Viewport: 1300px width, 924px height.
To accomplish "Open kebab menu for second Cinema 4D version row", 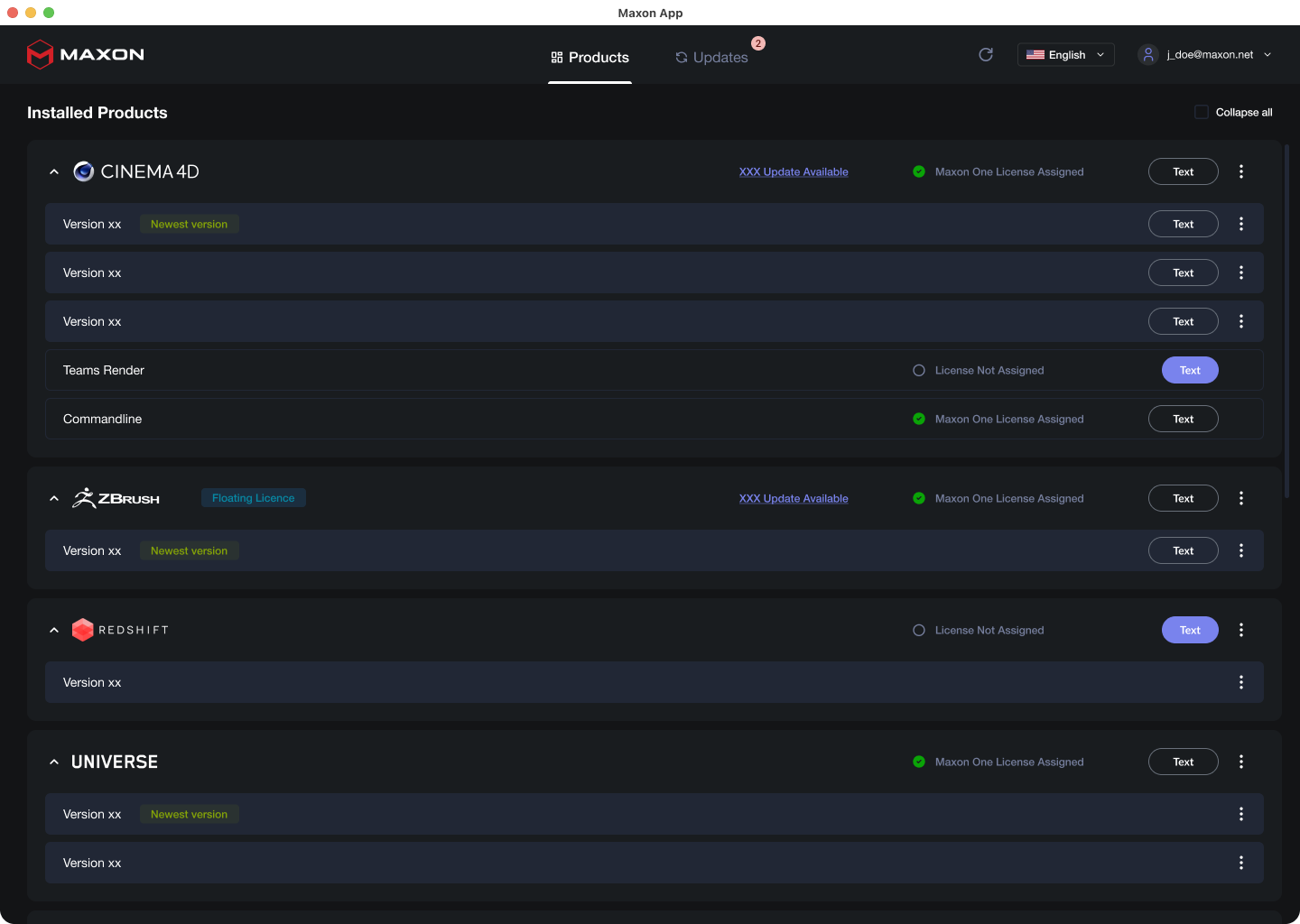I will tap(1241, 273).
